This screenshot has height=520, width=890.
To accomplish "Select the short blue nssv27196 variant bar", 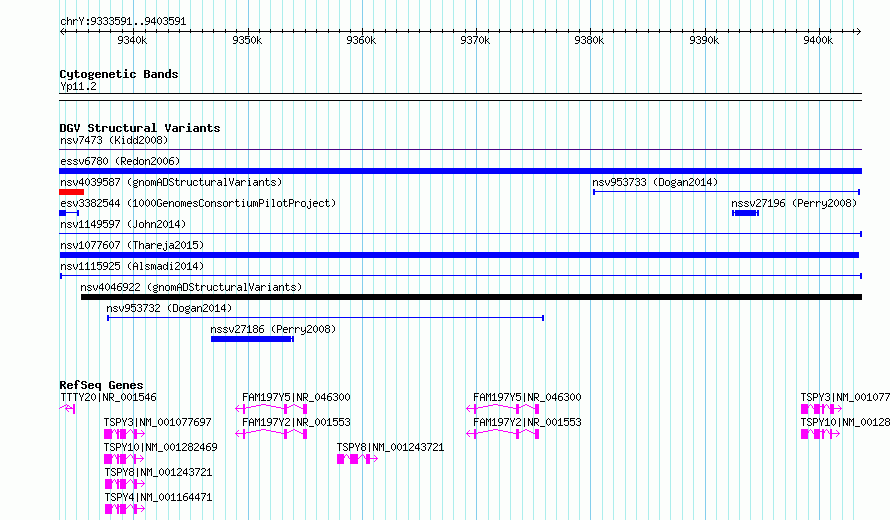I will [745, 213].
